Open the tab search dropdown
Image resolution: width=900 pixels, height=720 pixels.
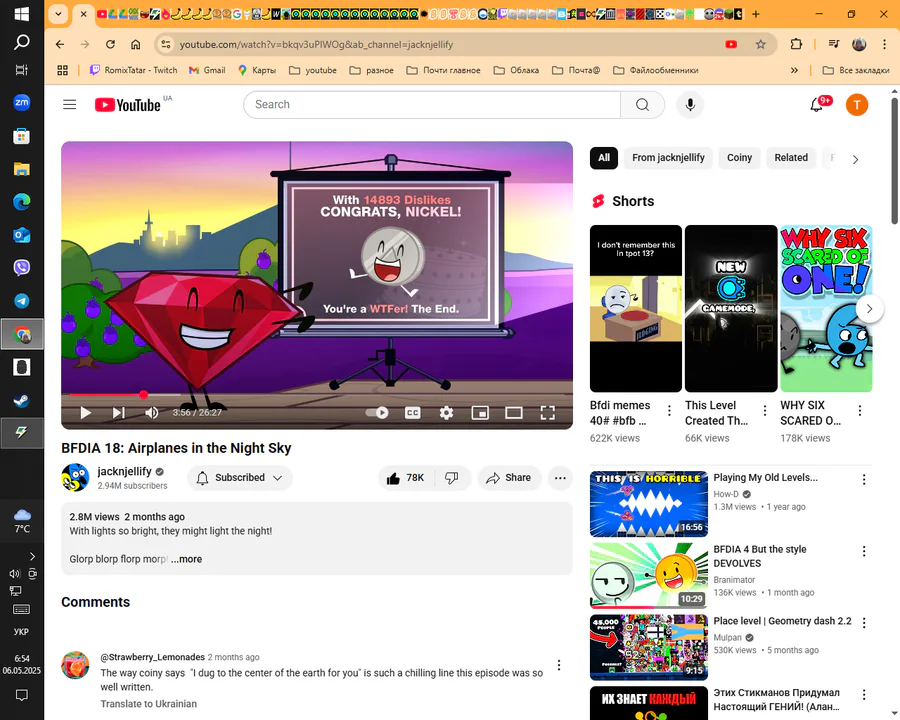pyautogui.click(x=58, y=14)
